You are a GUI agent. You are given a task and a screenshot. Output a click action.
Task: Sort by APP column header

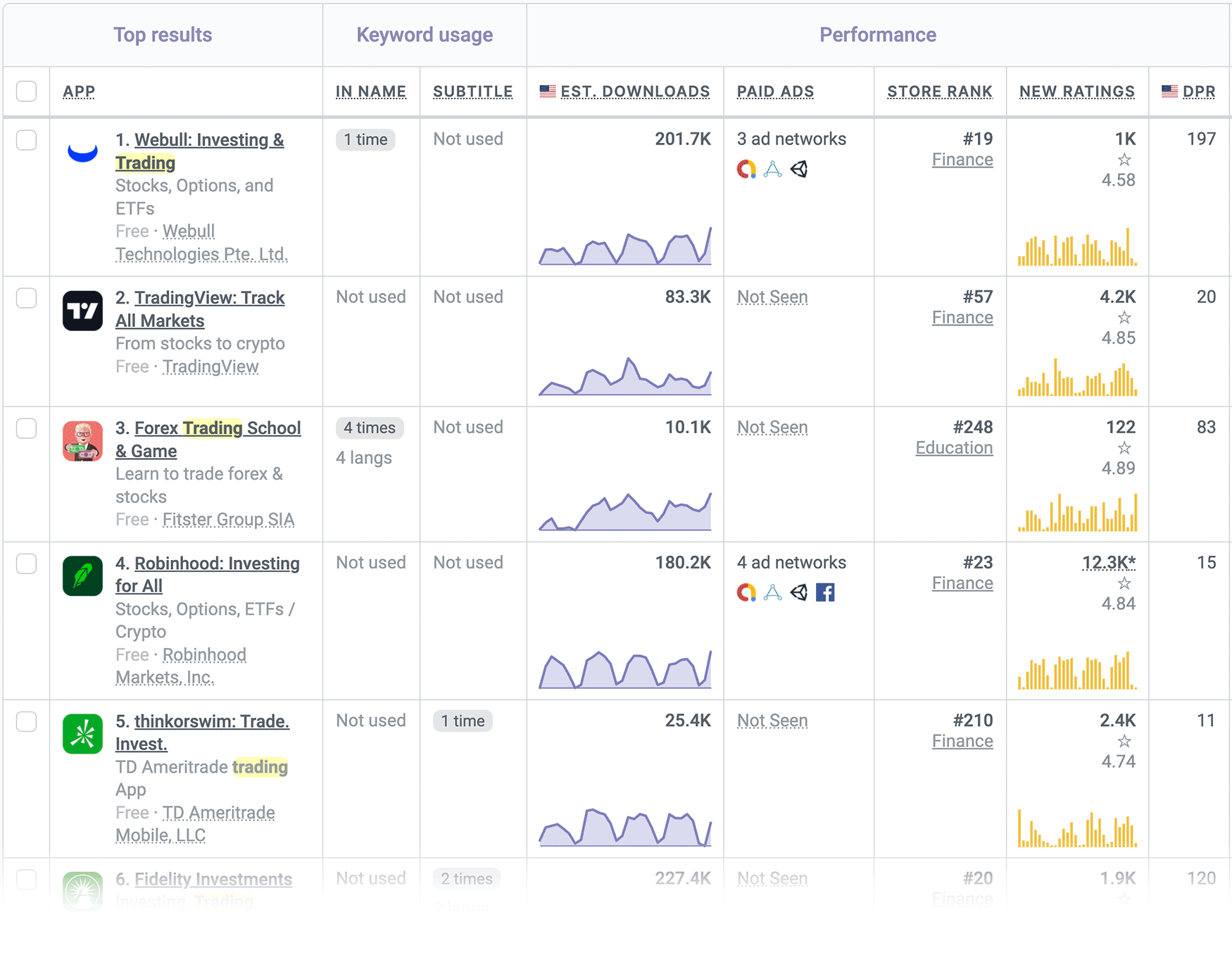79,92
